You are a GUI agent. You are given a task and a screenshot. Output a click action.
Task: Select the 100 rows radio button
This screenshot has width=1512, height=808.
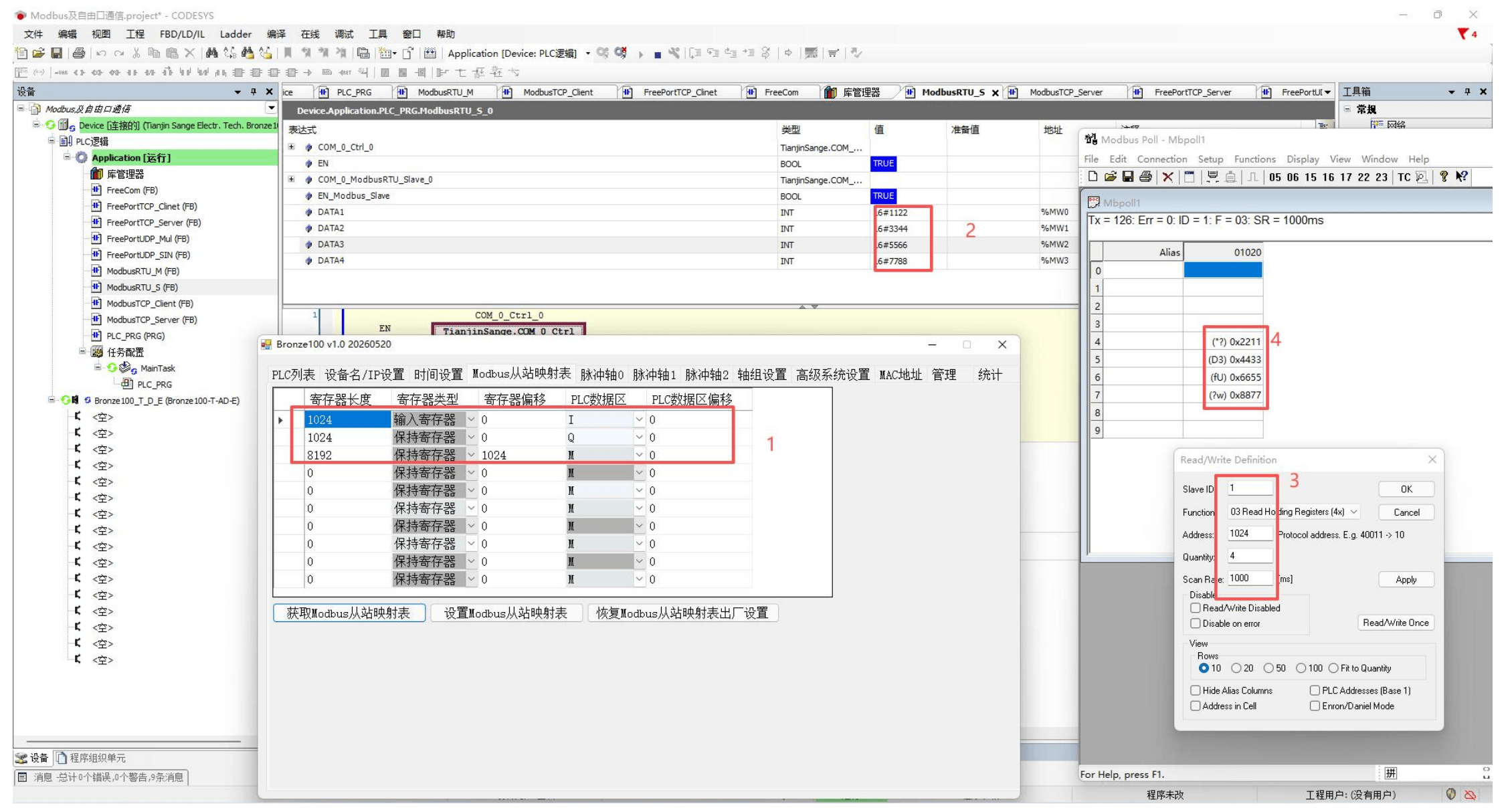[1301, 668]
